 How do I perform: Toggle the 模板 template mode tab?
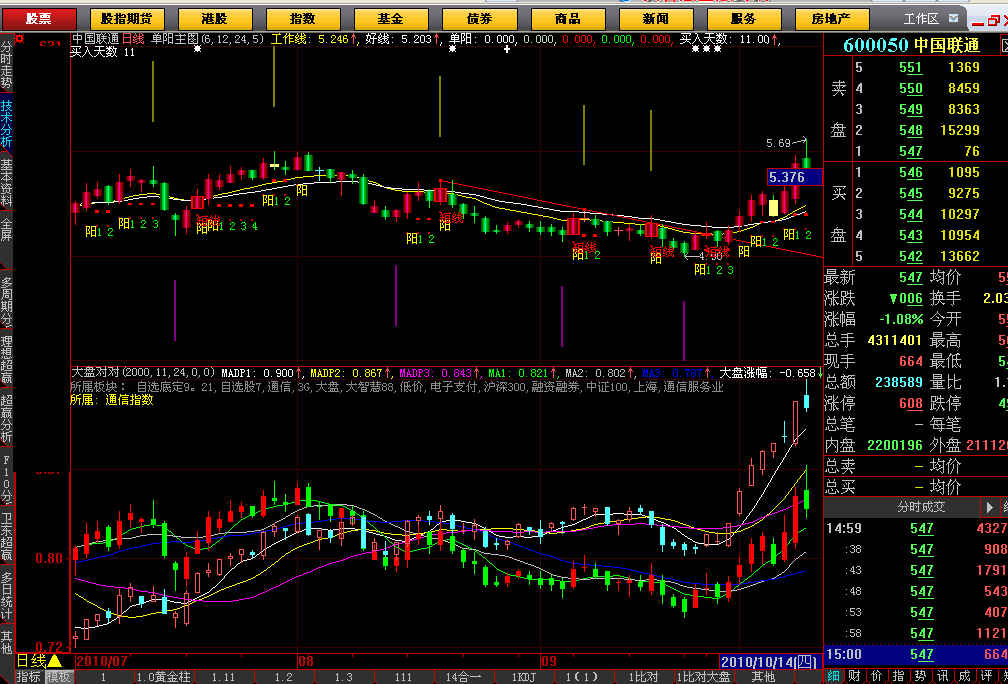tap(59, 677)
